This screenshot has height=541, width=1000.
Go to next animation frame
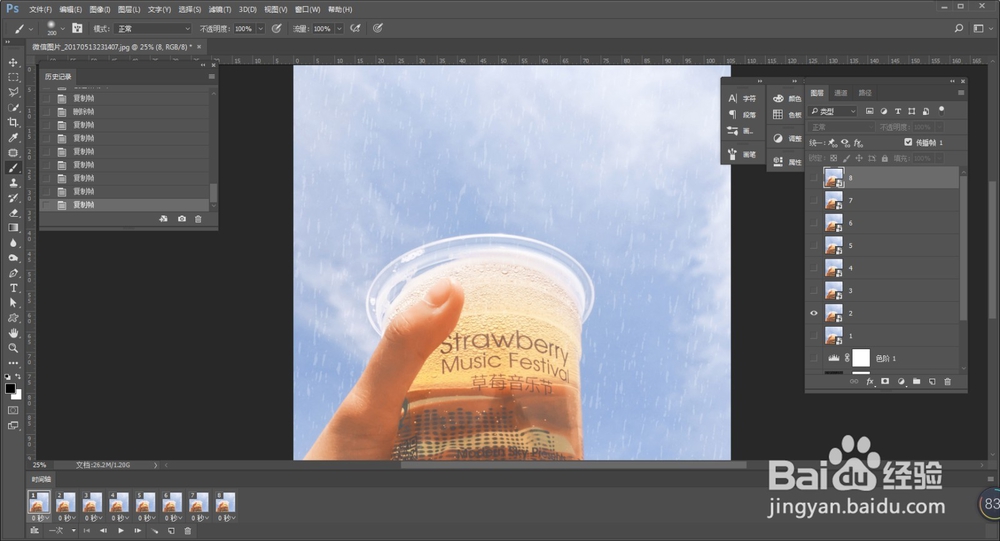137,531
